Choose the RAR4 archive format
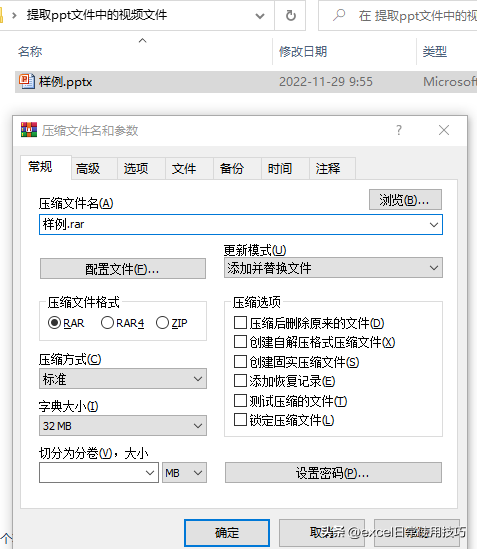Viewport: 477px width, 549px height. 107,323
